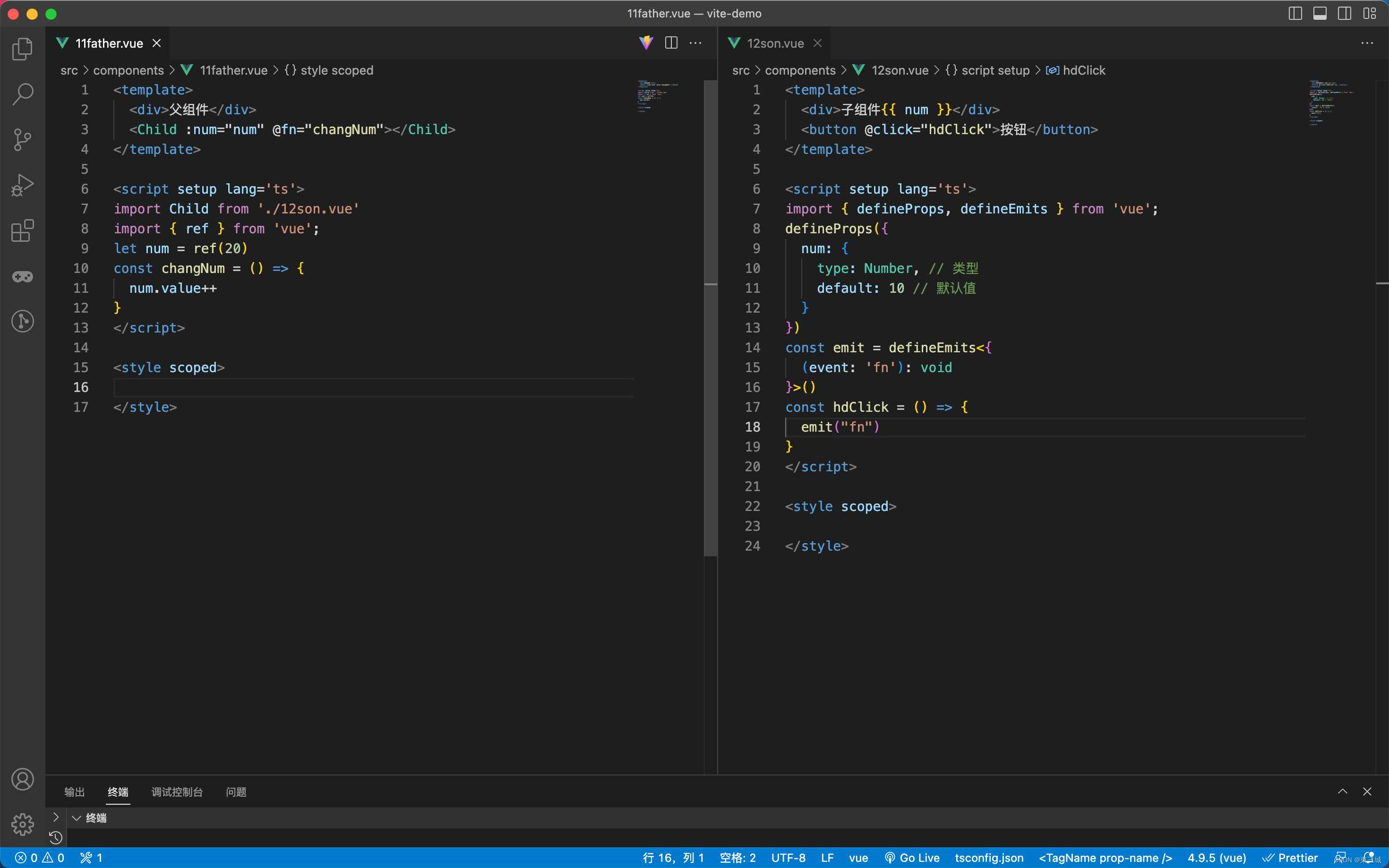1389x868 pixels.
Task: Click './12son.vue' import path string
Action: pyautogui.click(x=309, y=209)
